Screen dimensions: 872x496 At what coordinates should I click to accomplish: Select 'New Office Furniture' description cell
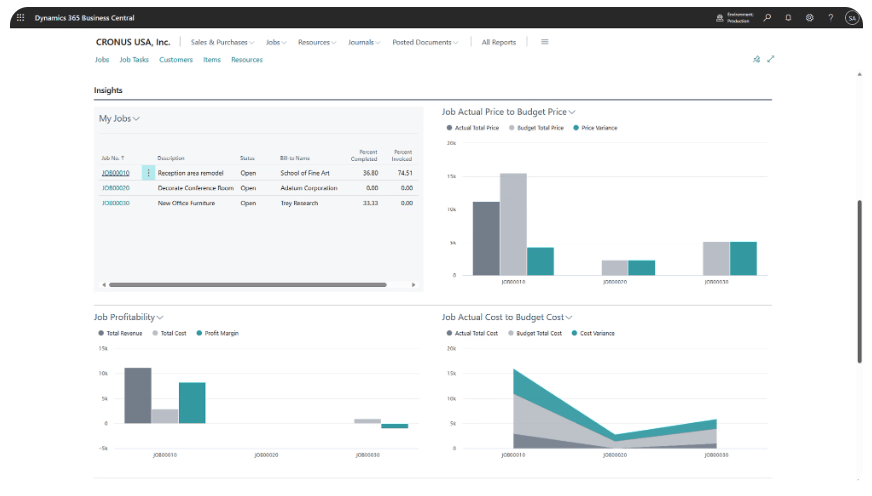(x=186, y=203)
